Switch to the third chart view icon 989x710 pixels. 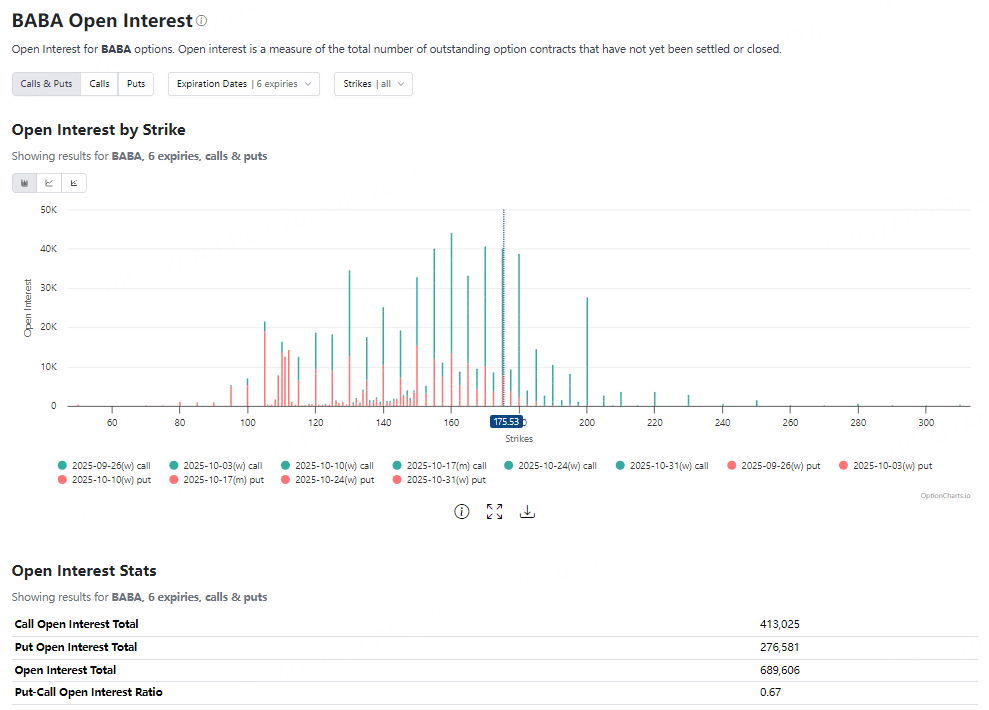pos(74,183)
